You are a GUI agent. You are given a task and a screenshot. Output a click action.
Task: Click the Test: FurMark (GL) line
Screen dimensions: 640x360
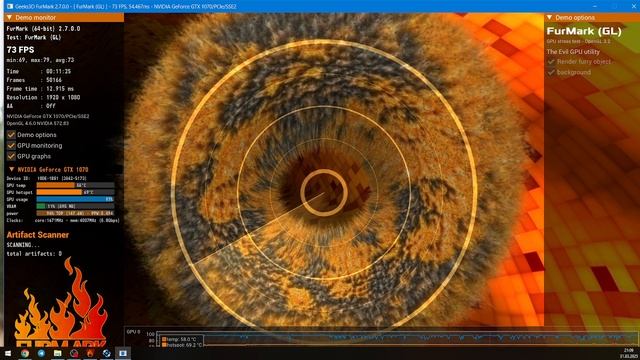(34, 37)
